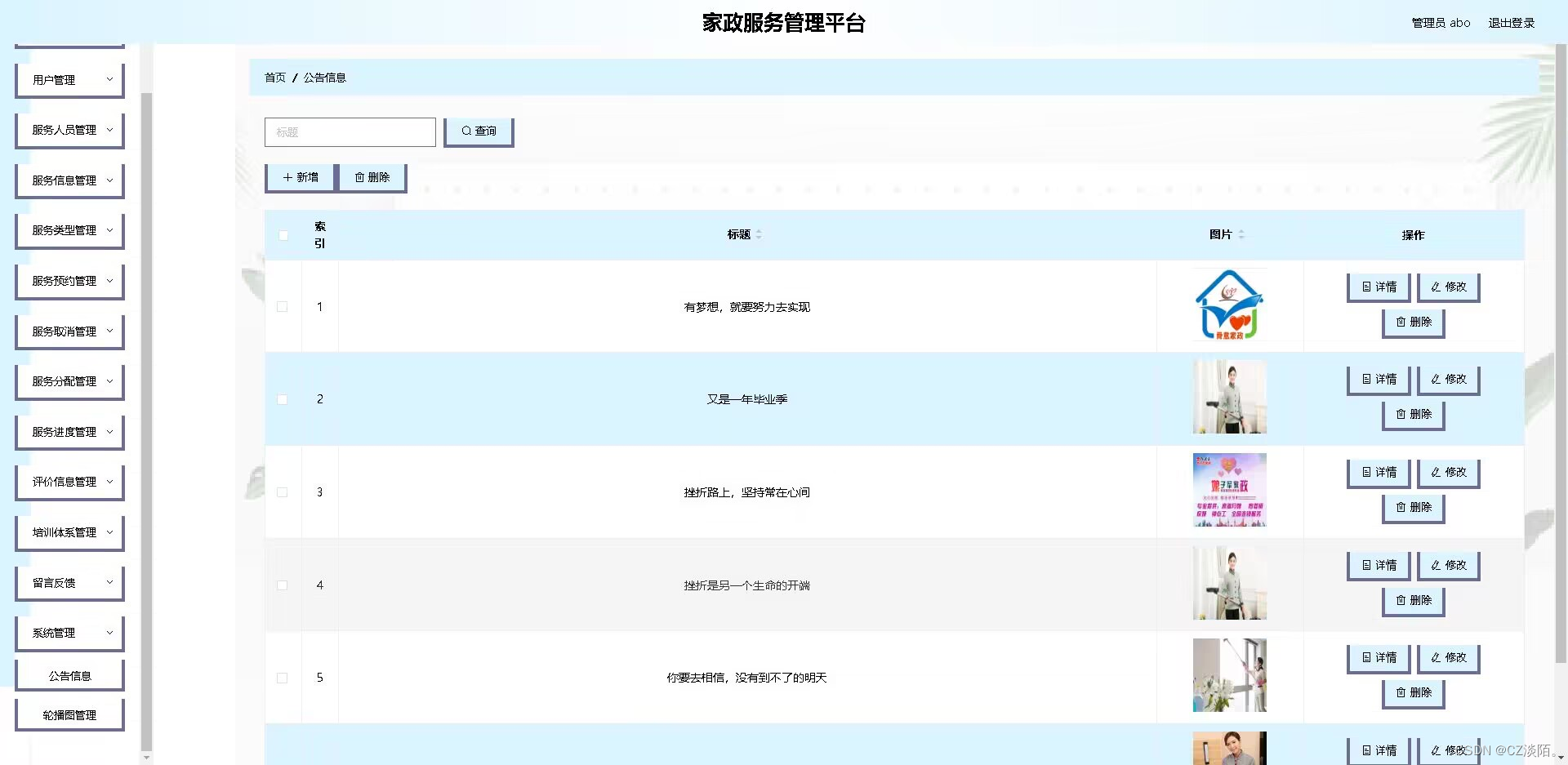Open 详情 for the sixth row
This screenshot has height=765, width=1568.
(1379, 750)
